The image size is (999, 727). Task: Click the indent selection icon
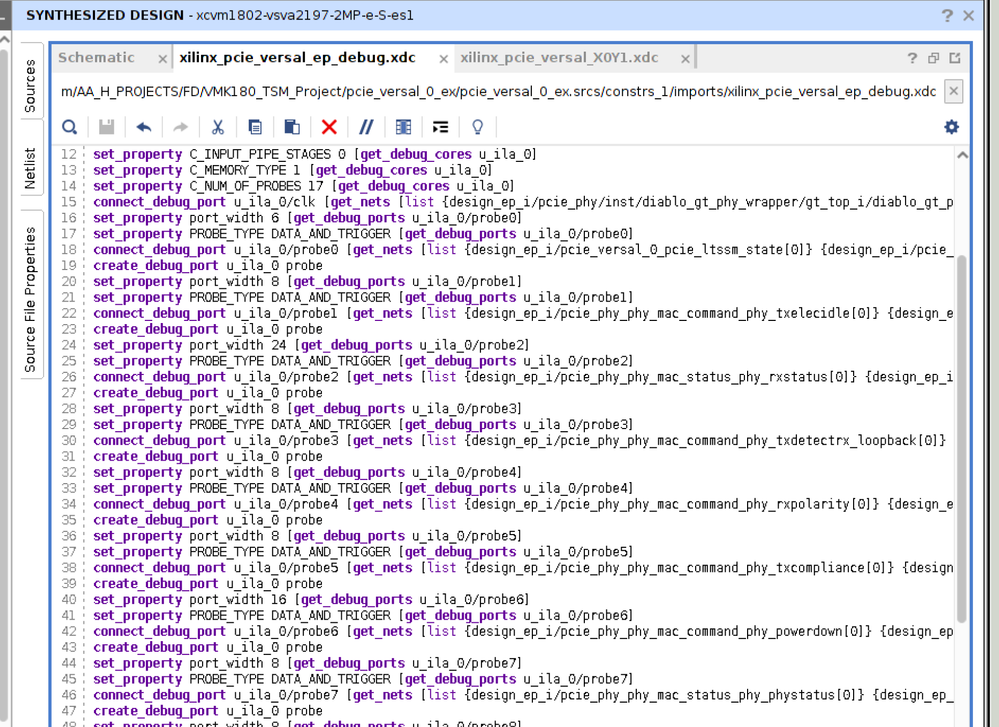pyautogui.click(x=440, y=127)
